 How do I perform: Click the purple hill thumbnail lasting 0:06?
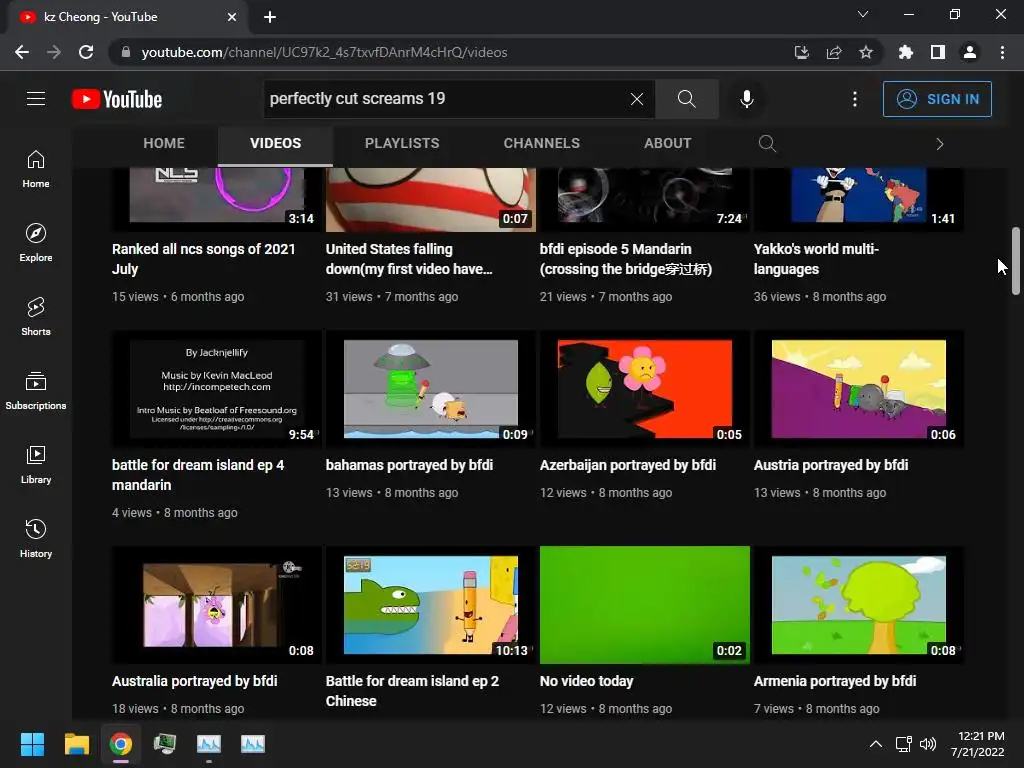(859, 389)
